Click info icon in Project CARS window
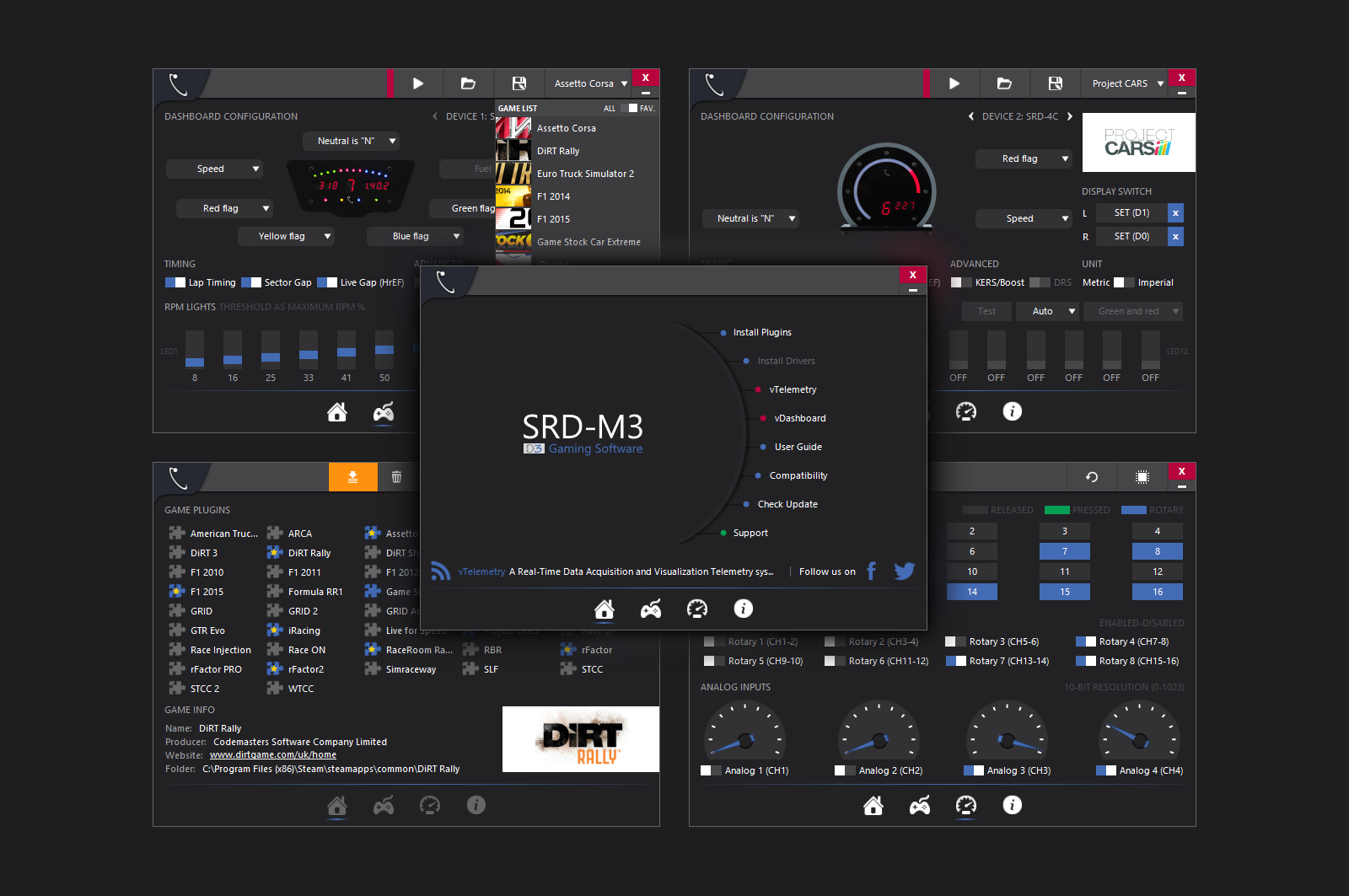This screenshot has width=1349, height=896. [1013, 411]
